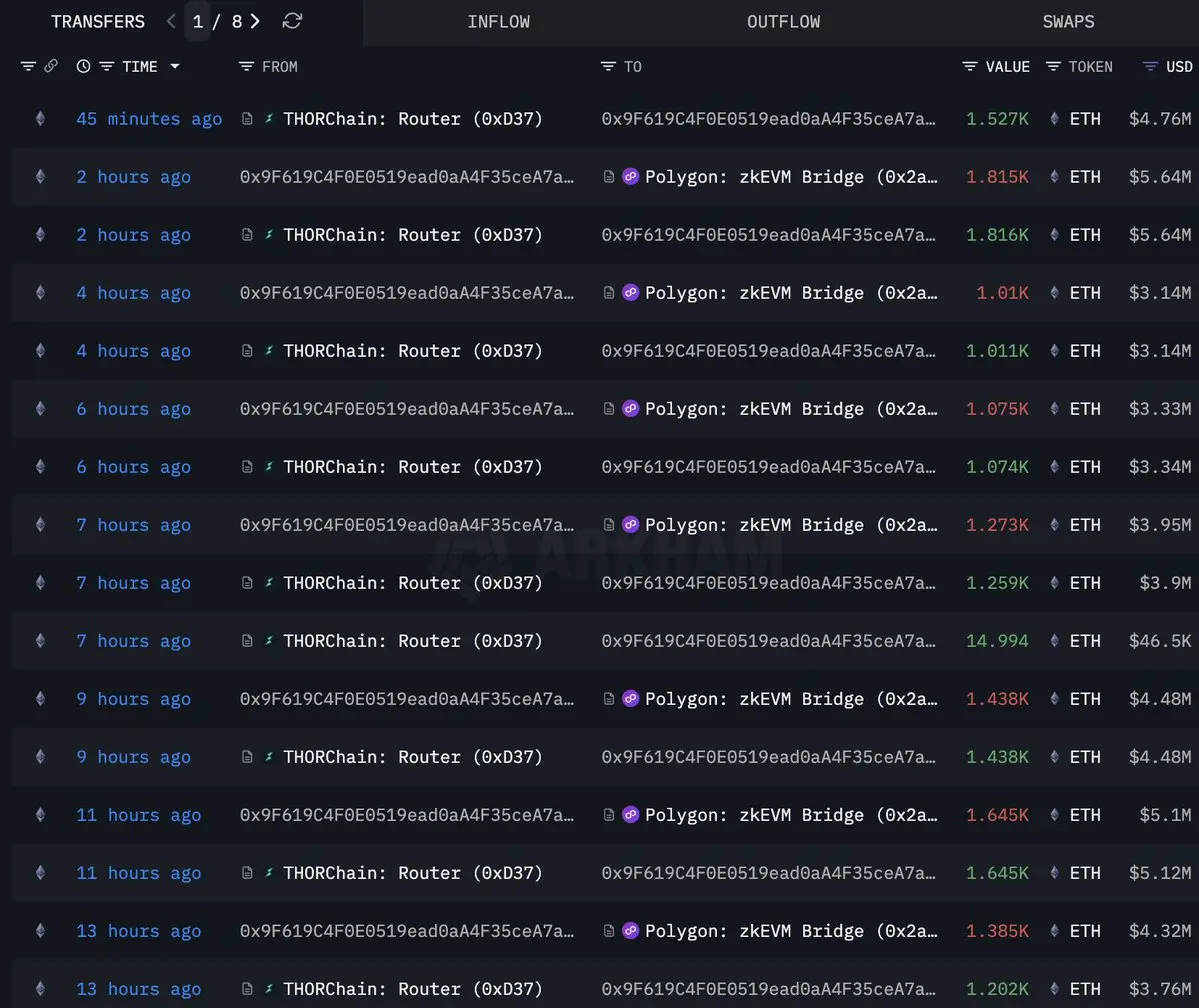Open the 9 hours ago Polygon Bridge transfer time
Image resolution: width=1199 pixels, height=1008 pixels.
tap(134, 699)
